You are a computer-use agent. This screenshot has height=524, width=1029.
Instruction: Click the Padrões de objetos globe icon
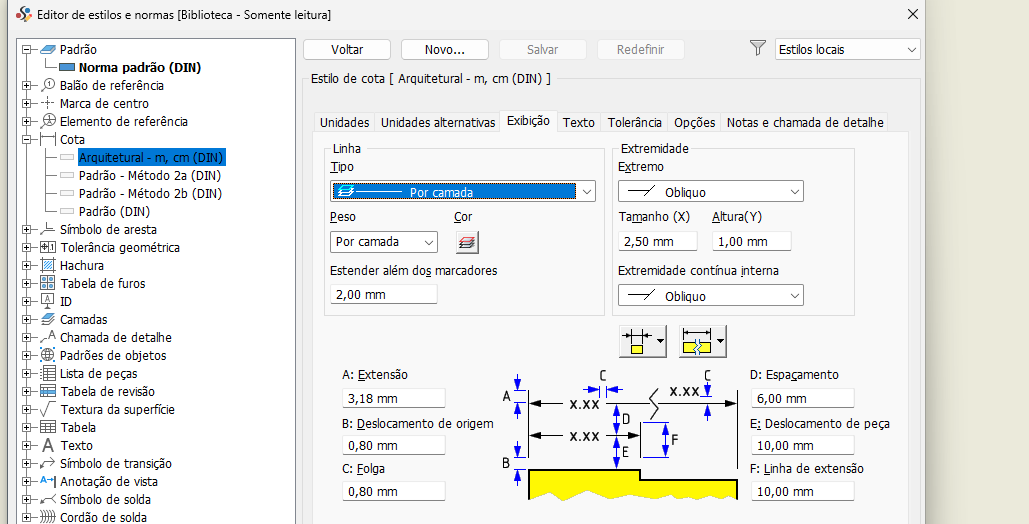click(48, 355)
